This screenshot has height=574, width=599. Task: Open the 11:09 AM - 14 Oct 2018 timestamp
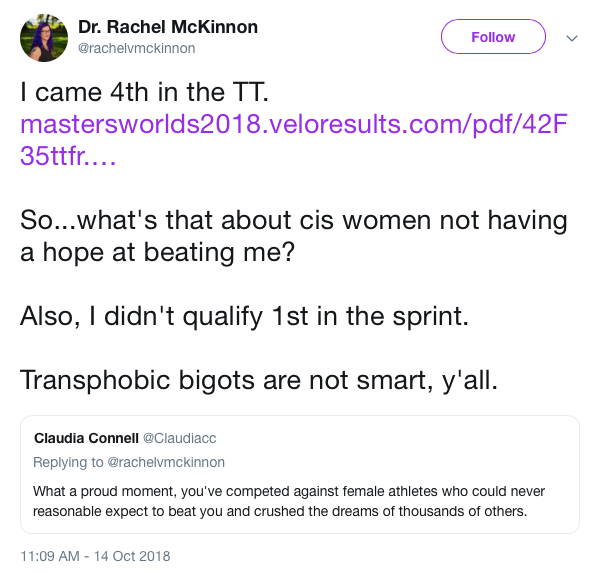tap(95, 556)
